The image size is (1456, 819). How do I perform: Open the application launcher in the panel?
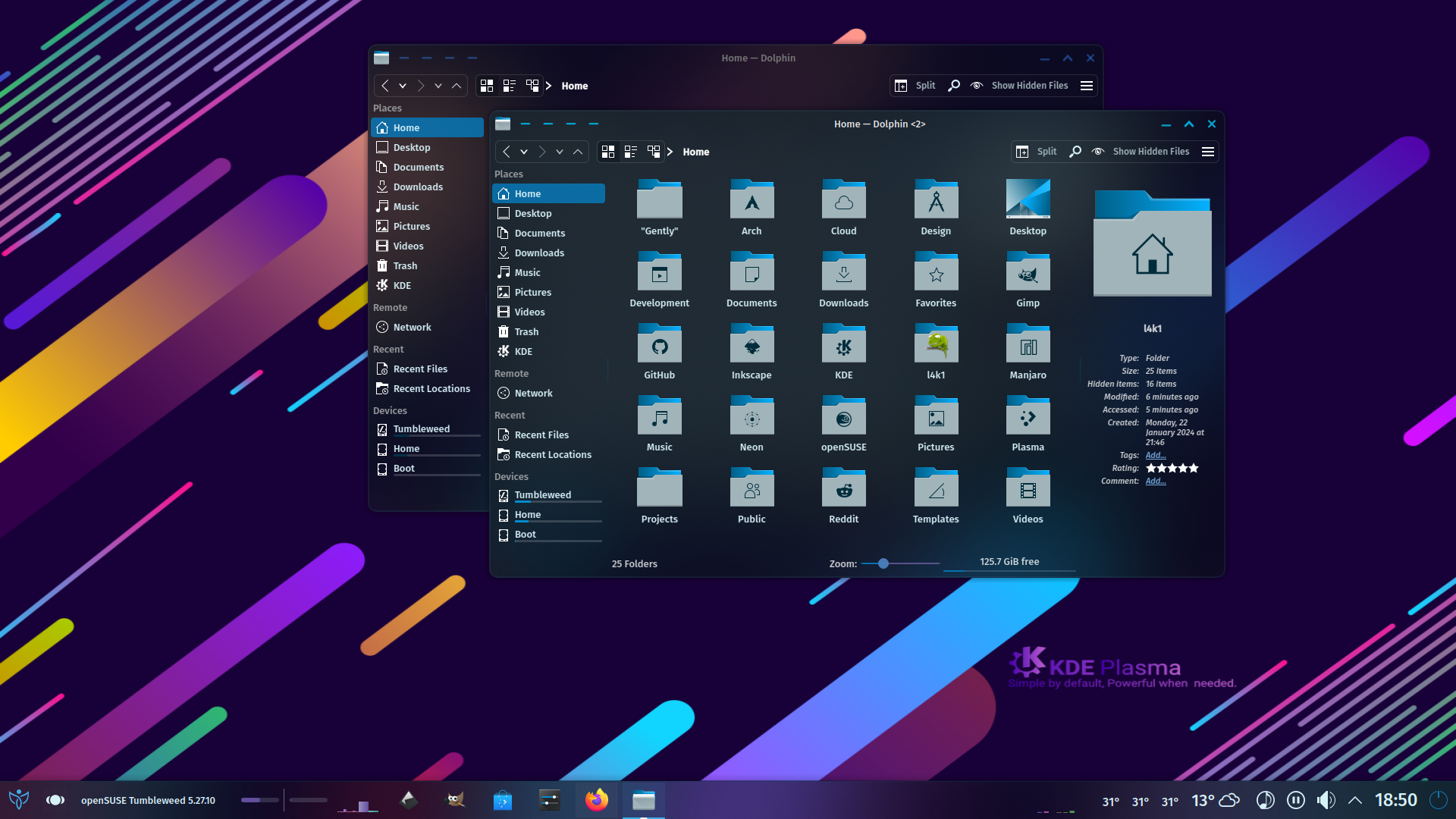pos(18,799)
